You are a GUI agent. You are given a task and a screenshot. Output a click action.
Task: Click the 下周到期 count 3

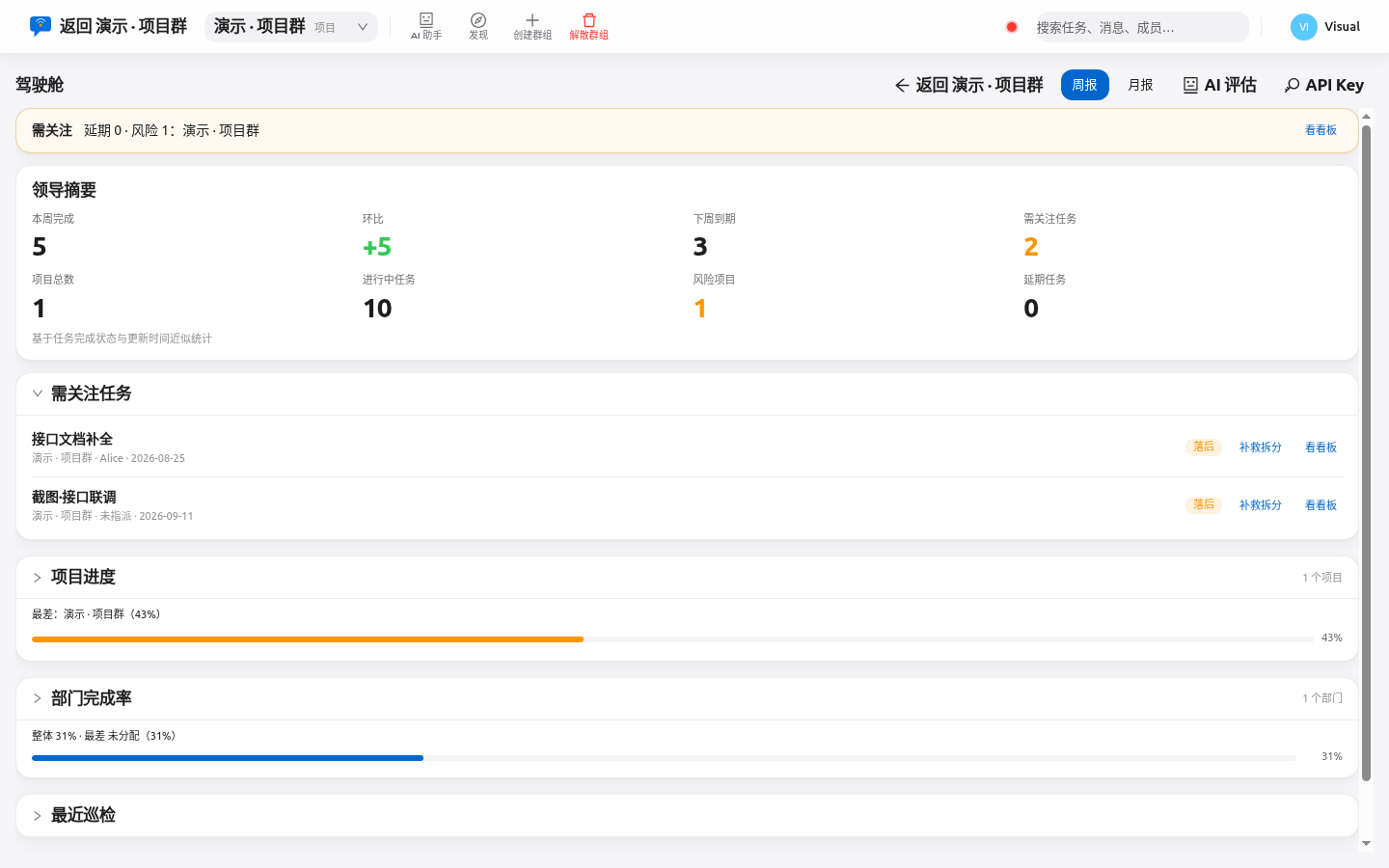(x=700, y=247)
